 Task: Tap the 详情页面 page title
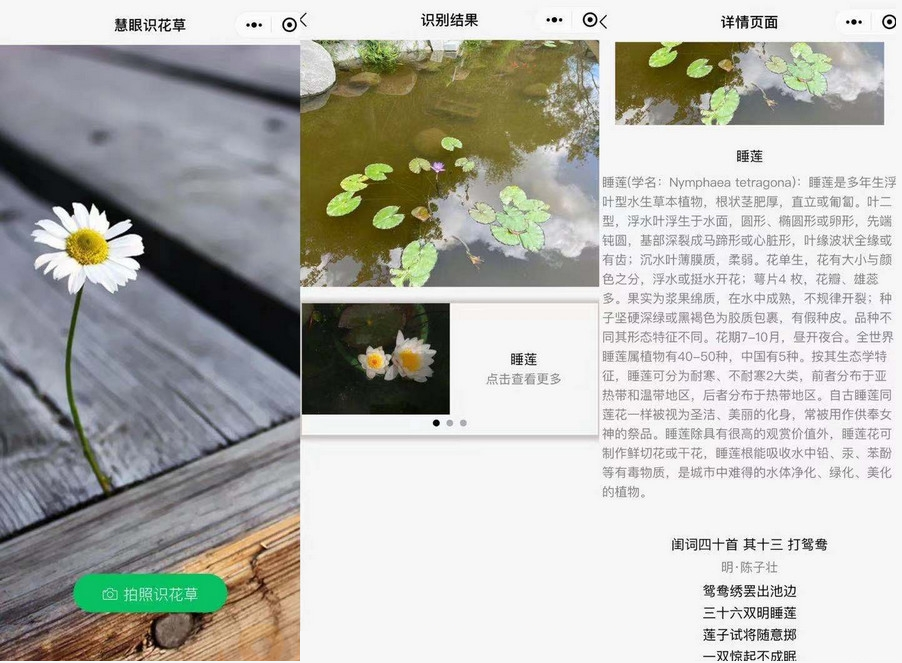[750, 22]
